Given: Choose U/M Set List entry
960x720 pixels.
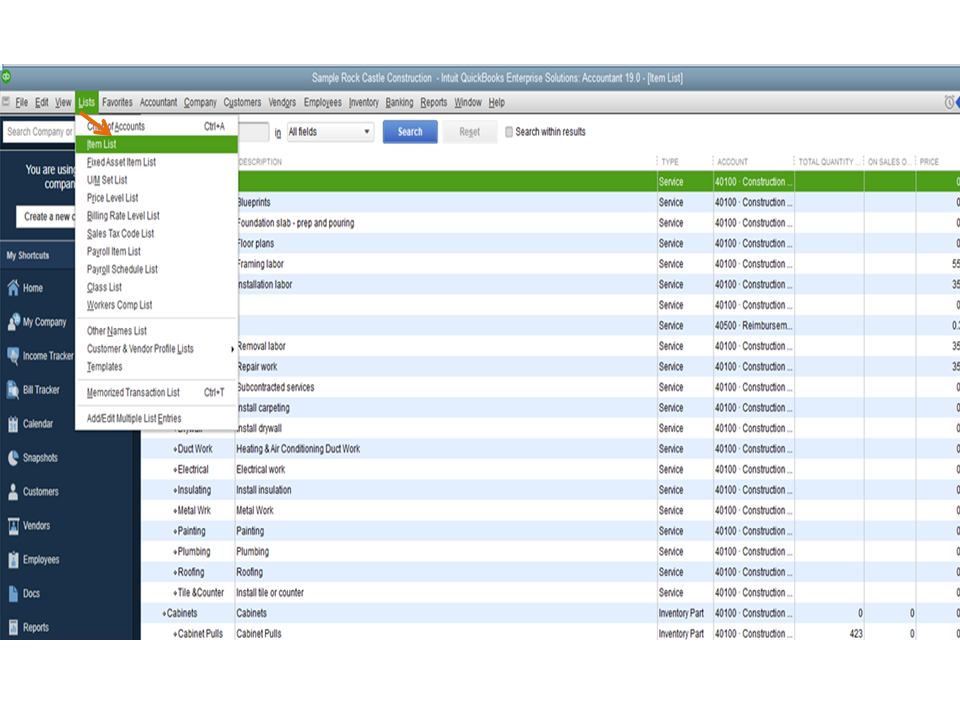Looking at the screenshot, I should click(156, 180).
